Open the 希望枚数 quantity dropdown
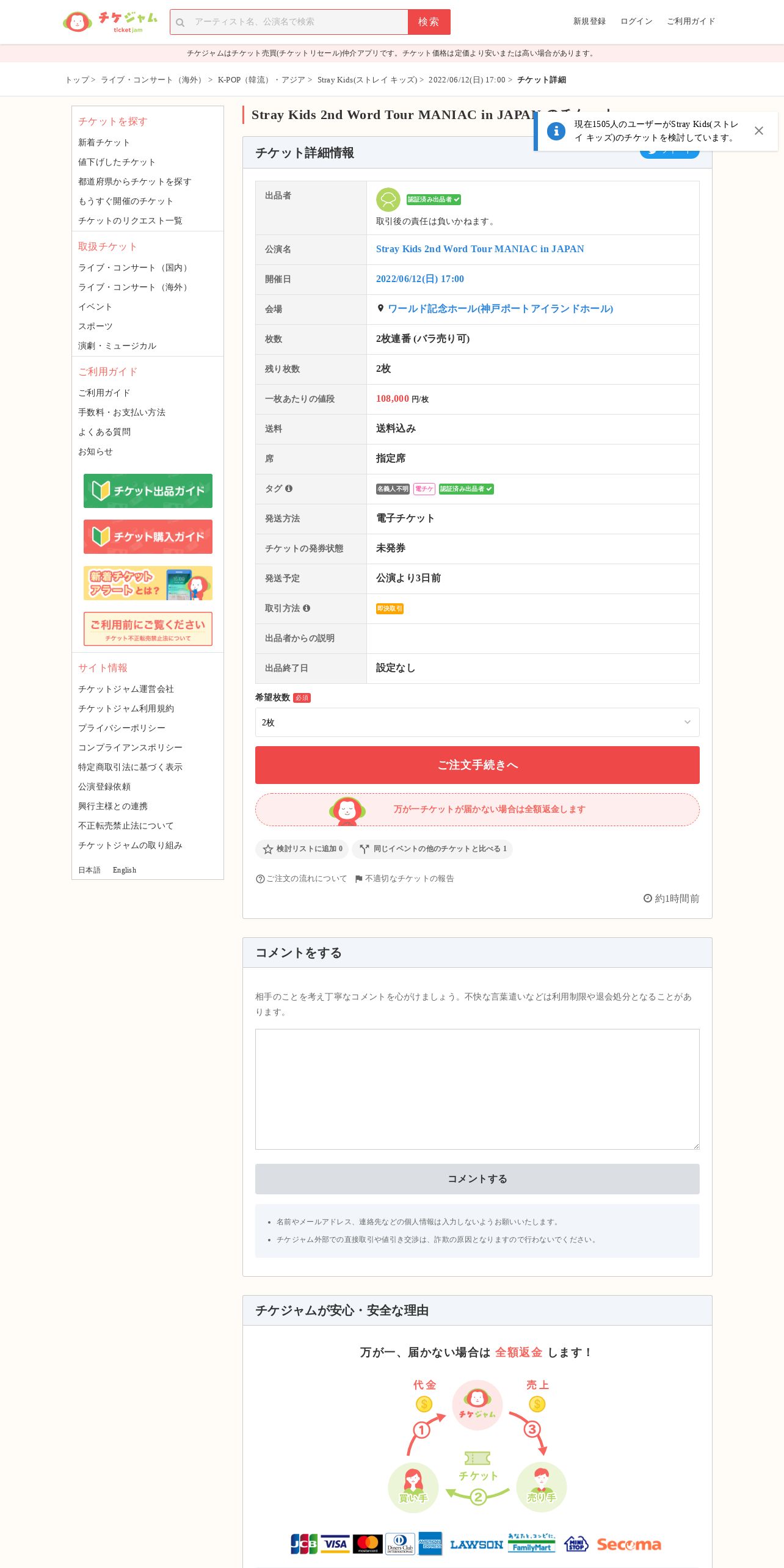 477,722
